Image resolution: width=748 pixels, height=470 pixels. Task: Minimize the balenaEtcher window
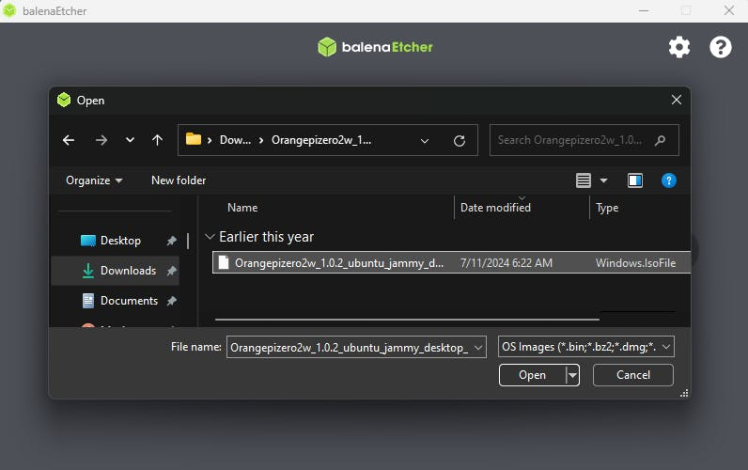[644, 10]
